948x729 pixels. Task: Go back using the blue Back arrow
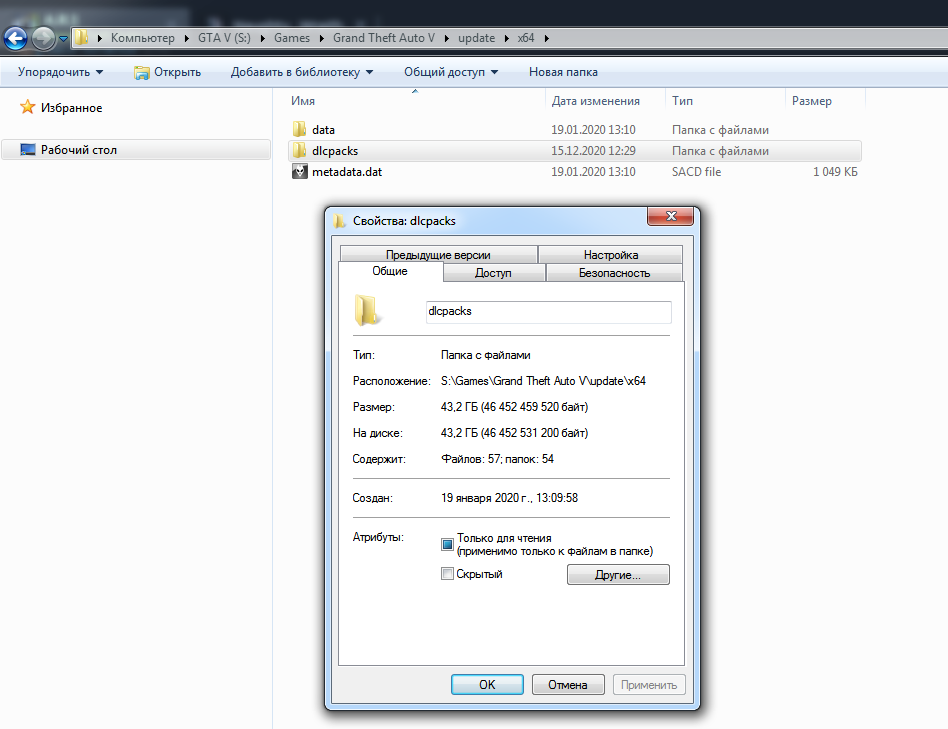point(16,39)
